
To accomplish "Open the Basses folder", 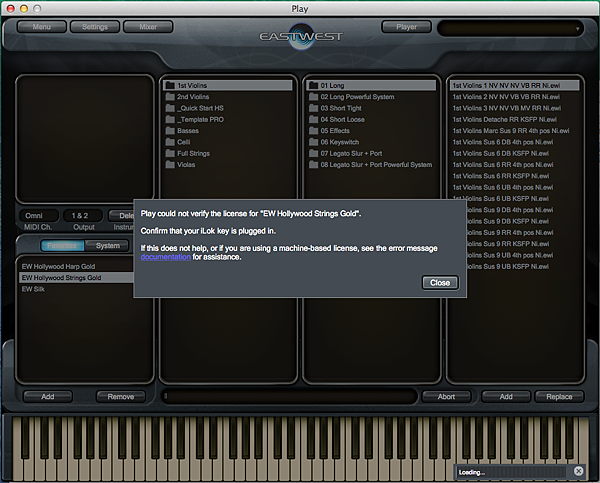I will point(228,131).
